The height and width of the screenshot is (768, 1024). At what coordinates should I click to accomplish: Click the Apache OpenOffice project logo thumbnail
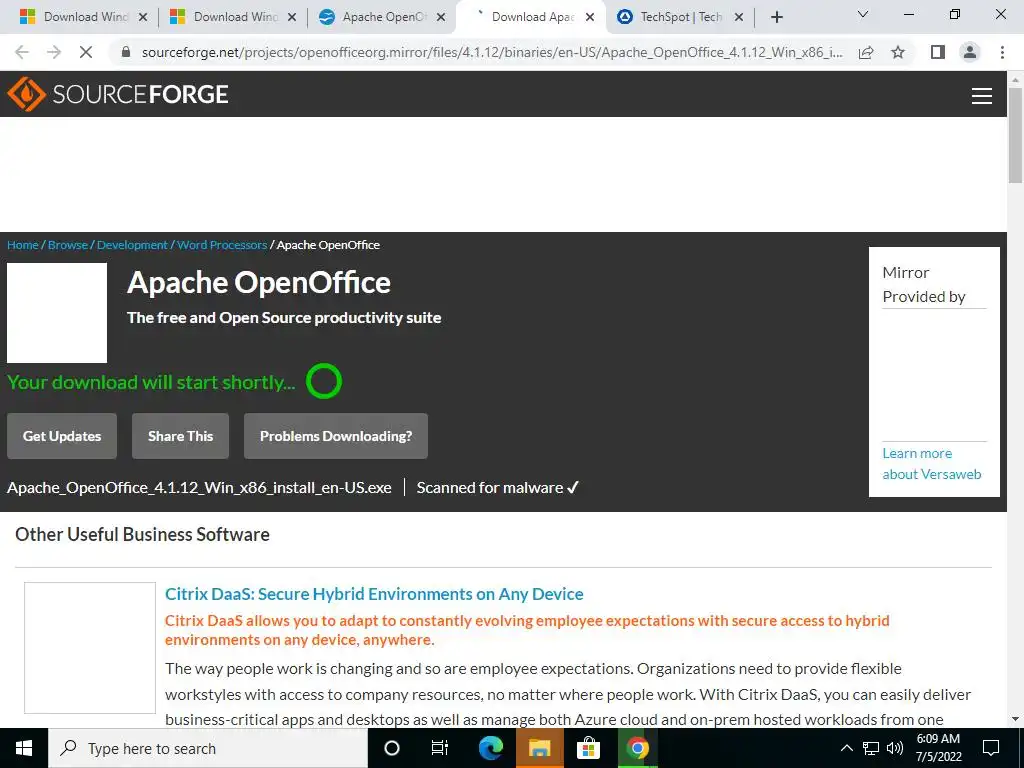tap(57, 313)
